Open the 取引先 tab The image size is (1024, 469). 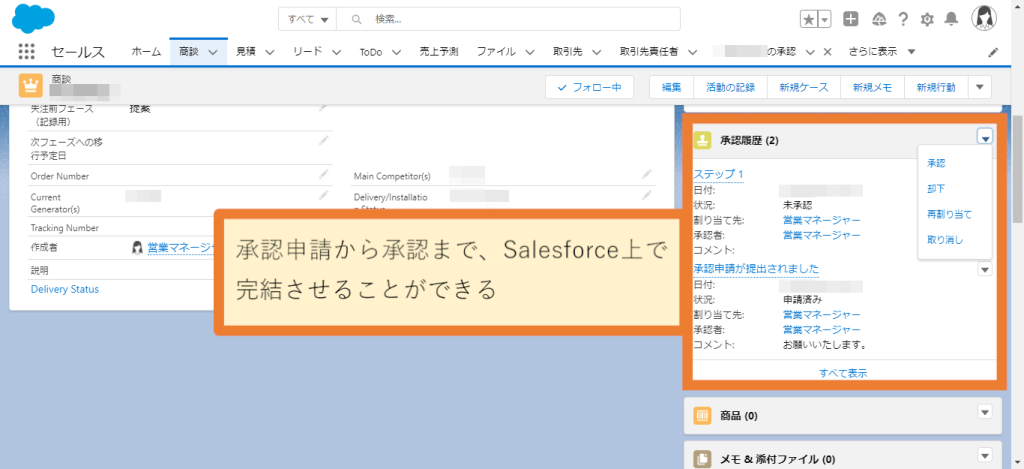point(567,52)
